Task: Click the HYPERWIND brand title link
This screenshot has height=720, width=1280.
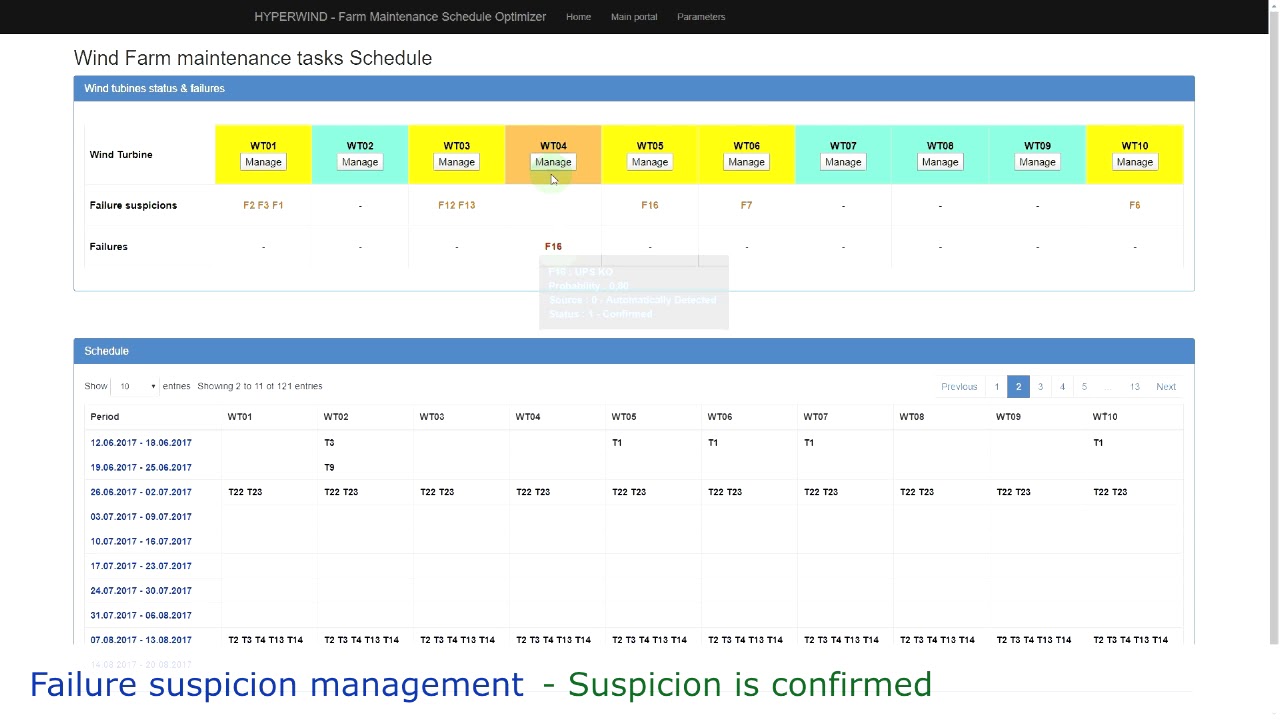Action: tap(400, 17)
